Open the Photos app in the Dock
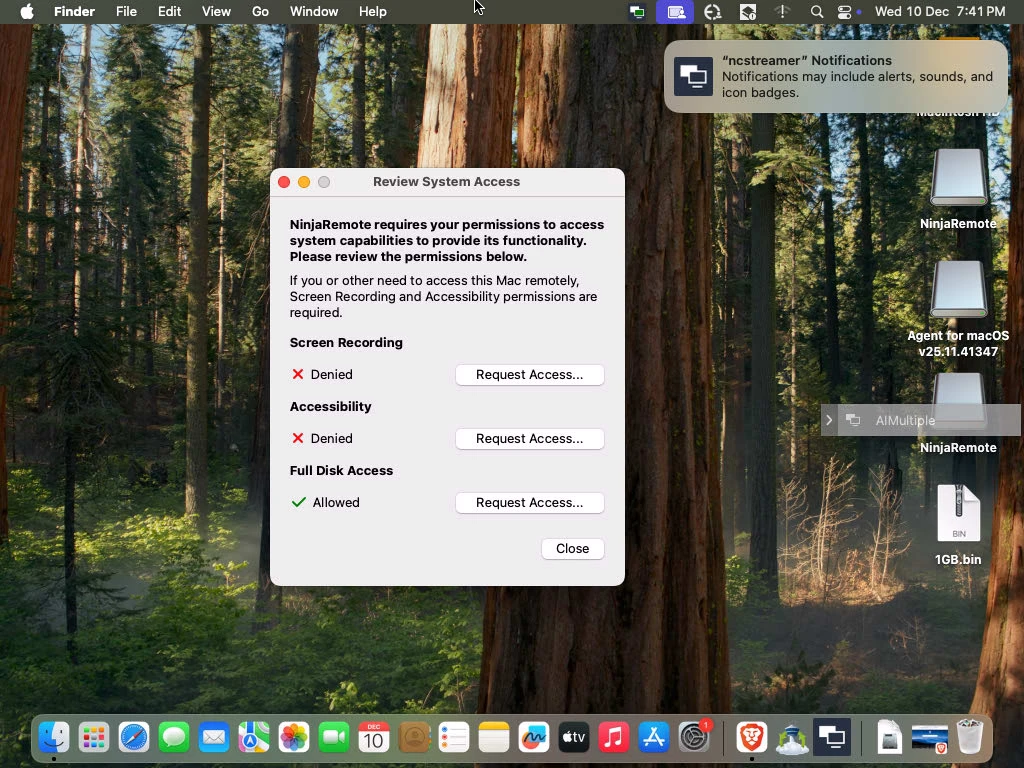Screen dimensions: 1024x768 tap(294, 737)
